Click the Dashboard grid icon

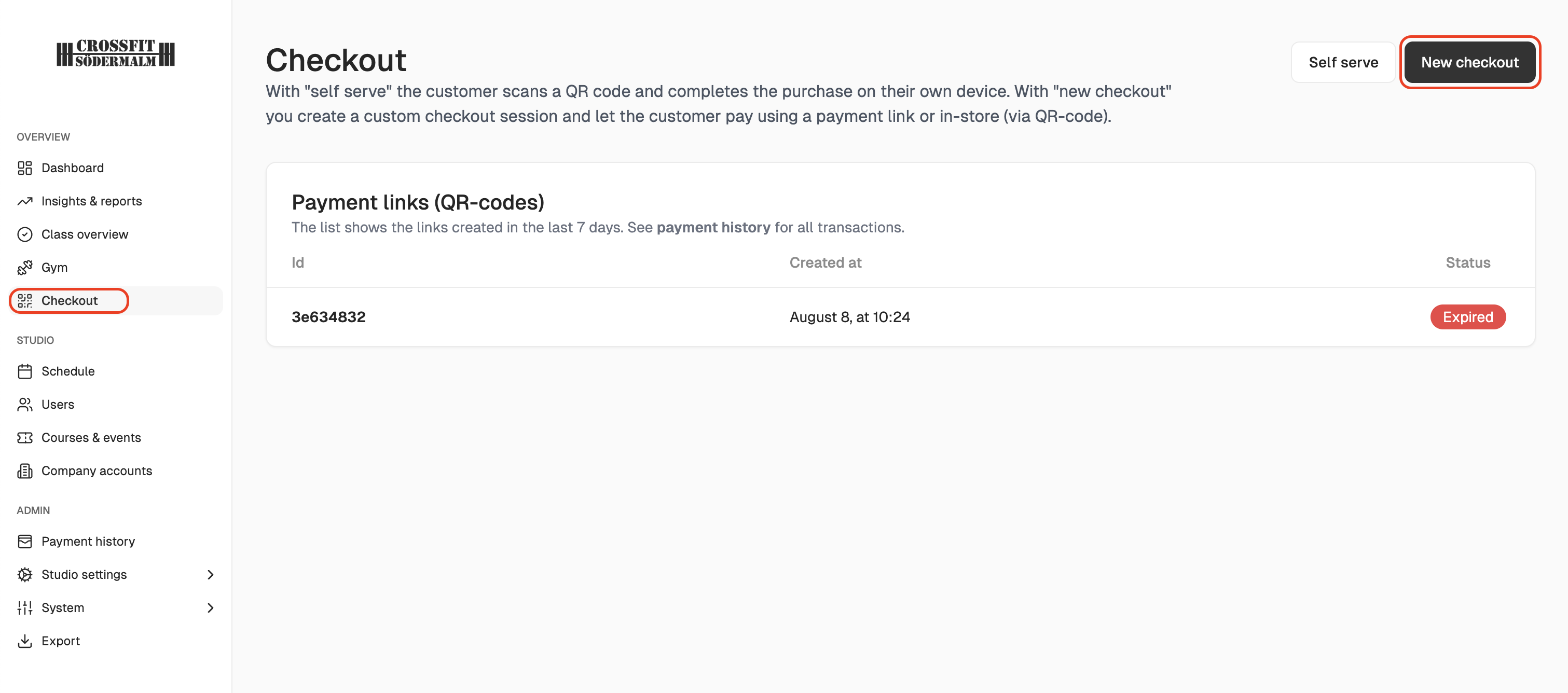point(25,168)
